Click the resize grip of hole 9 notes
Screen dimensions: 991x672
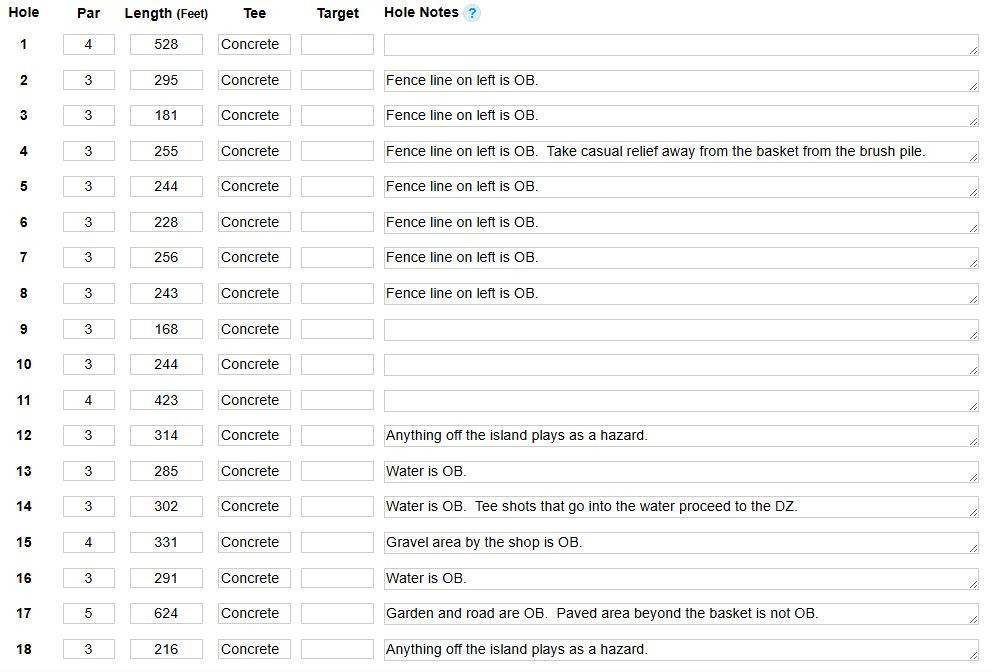point(973,335)
